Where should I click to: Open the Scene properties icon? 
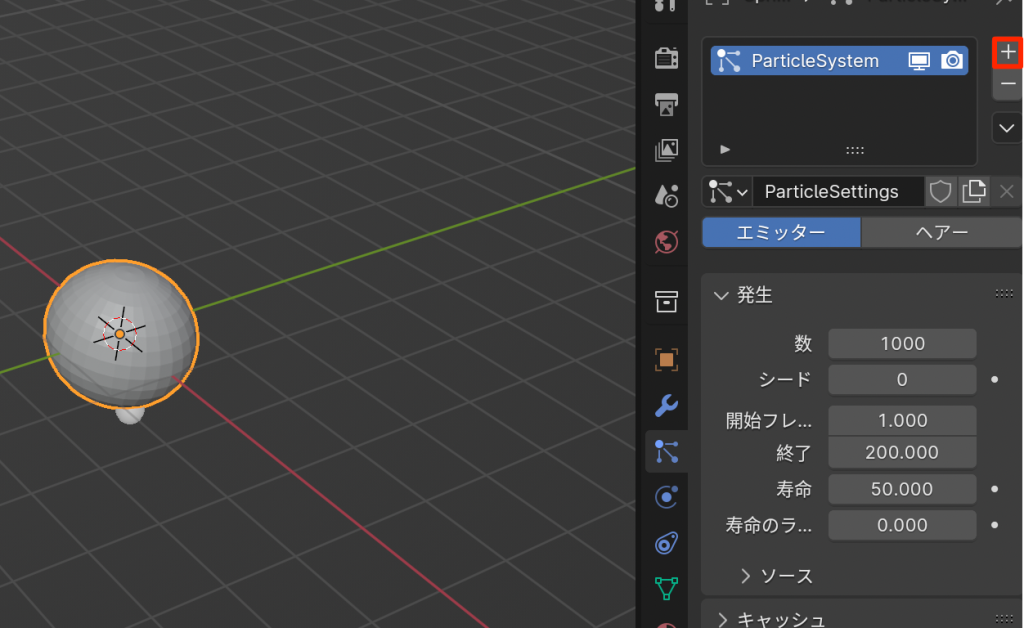[x=666, y=195]
